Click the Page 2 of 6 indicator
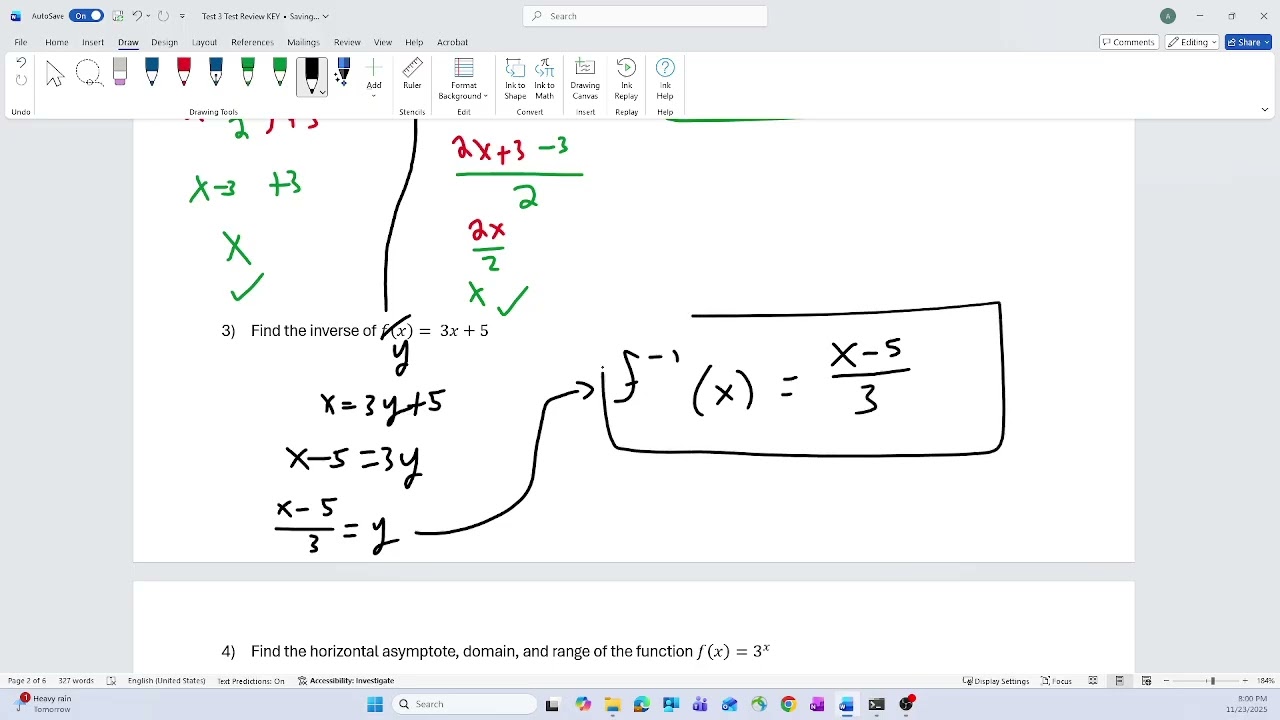1280x720 pixels. click(27, 681)
